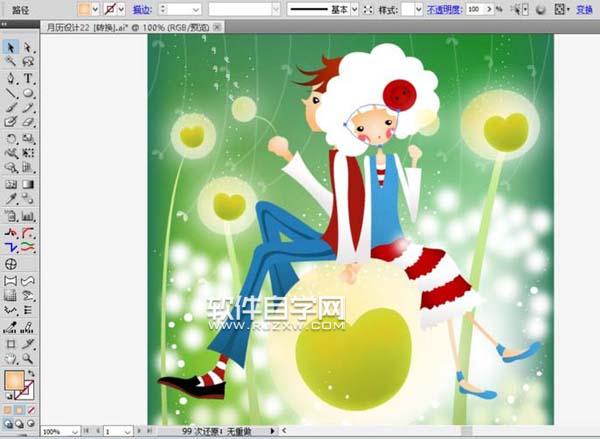
Task: Select the Slice tool
Action: pyautogui.click(x=28, y=344)
